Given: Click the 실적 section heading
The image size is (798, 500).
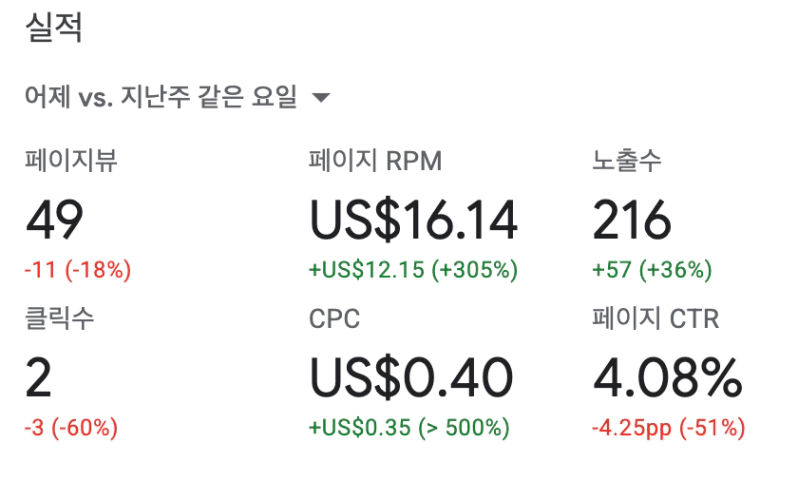Looking at the screenshot, I should point(52,29).
